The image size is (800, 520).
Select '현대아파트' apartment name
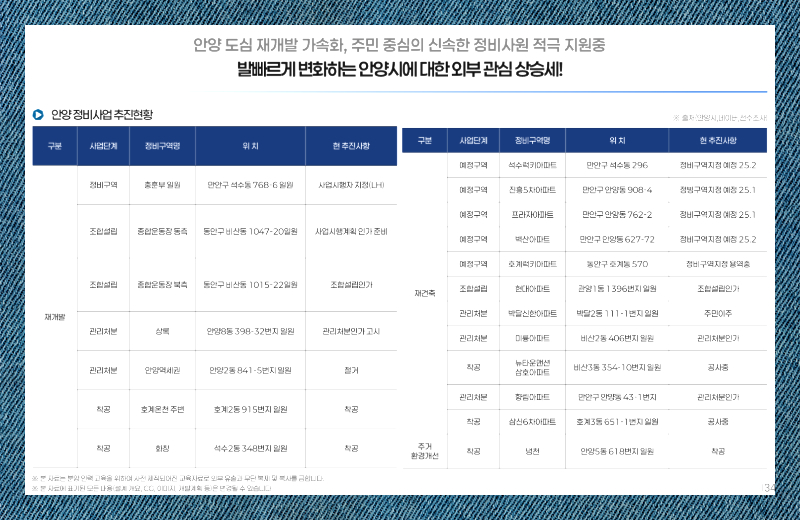click(x=532, y=288)
